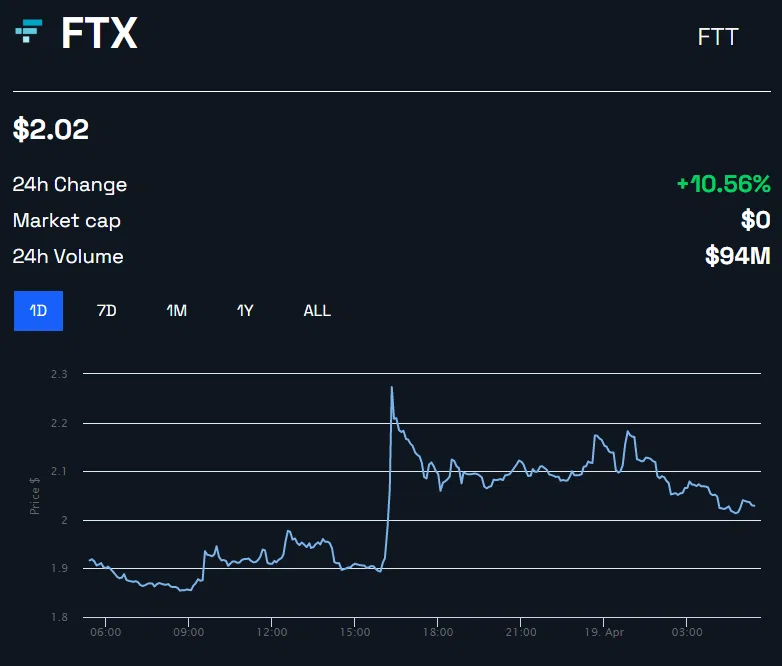Select the ALL time range

(317, 311)
